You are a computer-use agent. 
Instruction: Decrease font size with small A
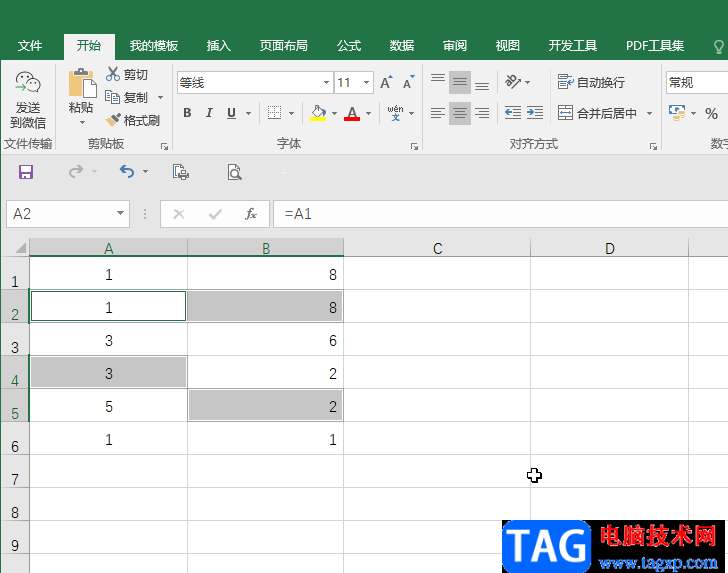409,82
